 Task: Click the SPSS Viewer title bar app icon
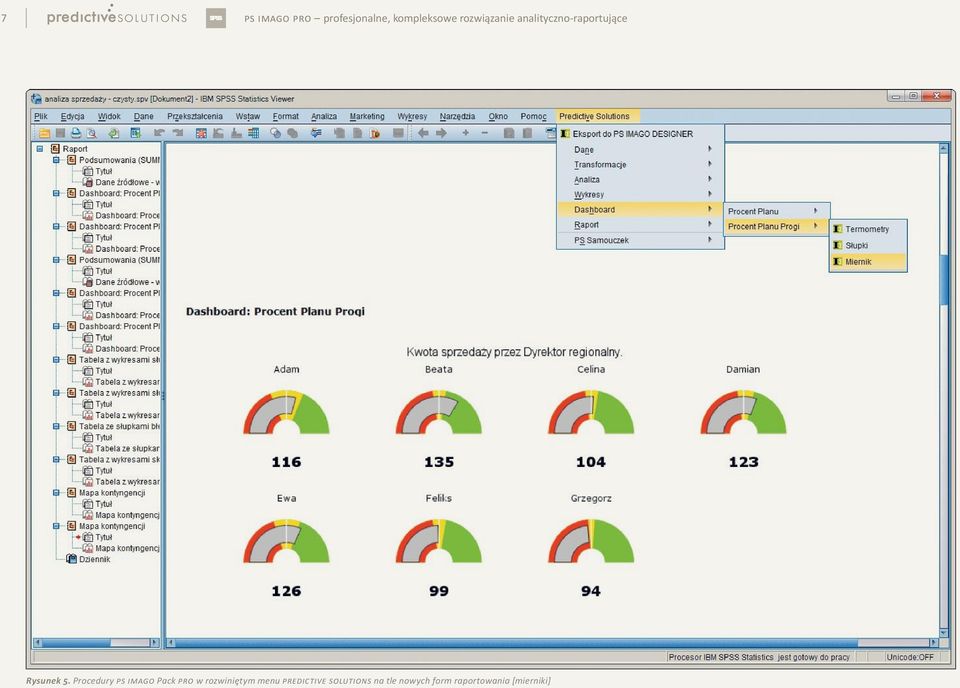[36, 99]
